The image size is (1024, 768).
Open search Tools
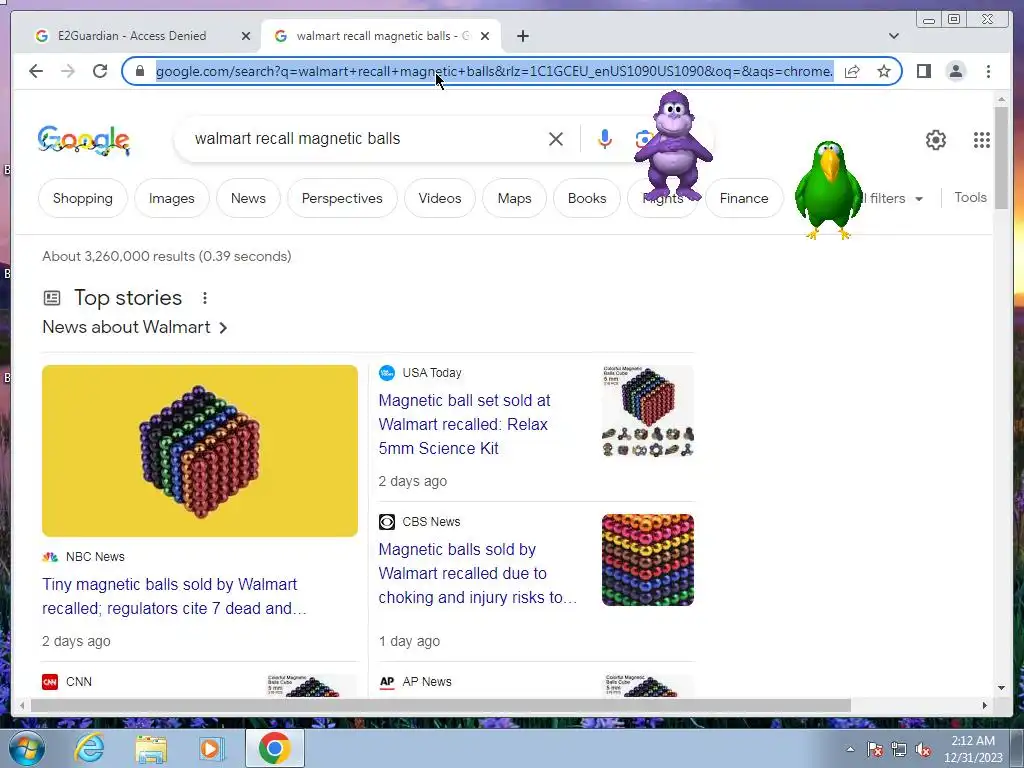point(970,197)
